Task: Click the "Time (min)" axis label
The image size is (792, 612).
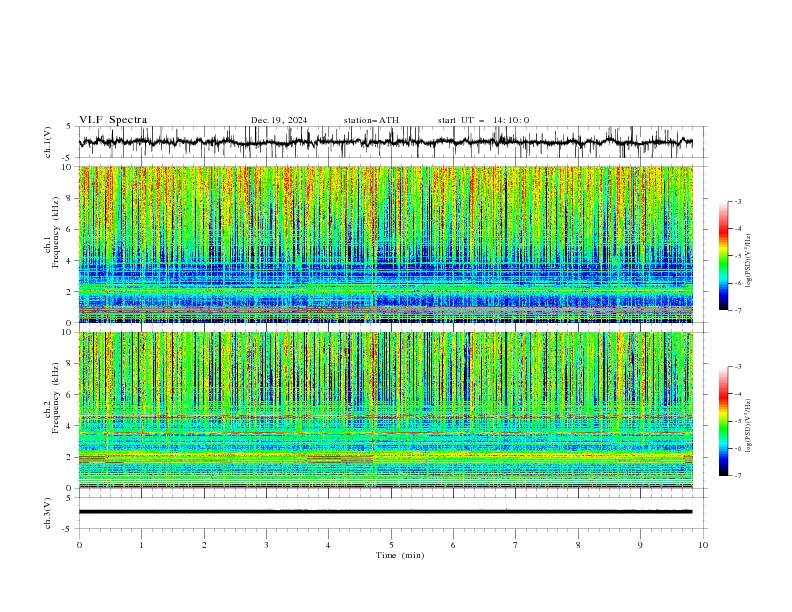Action: (400, 555)
